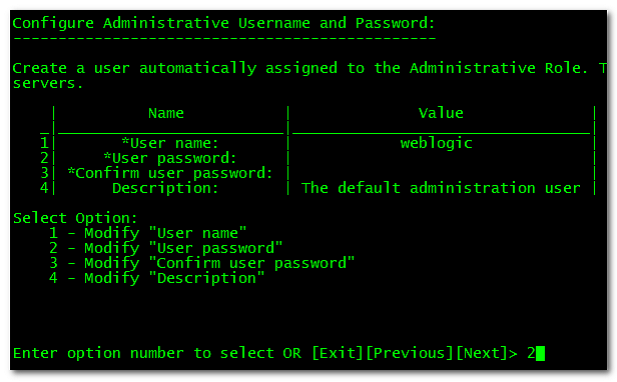Click the "Select Option:" heading
The height and width of the screenshot is (382, 617).
coord(76,218)
